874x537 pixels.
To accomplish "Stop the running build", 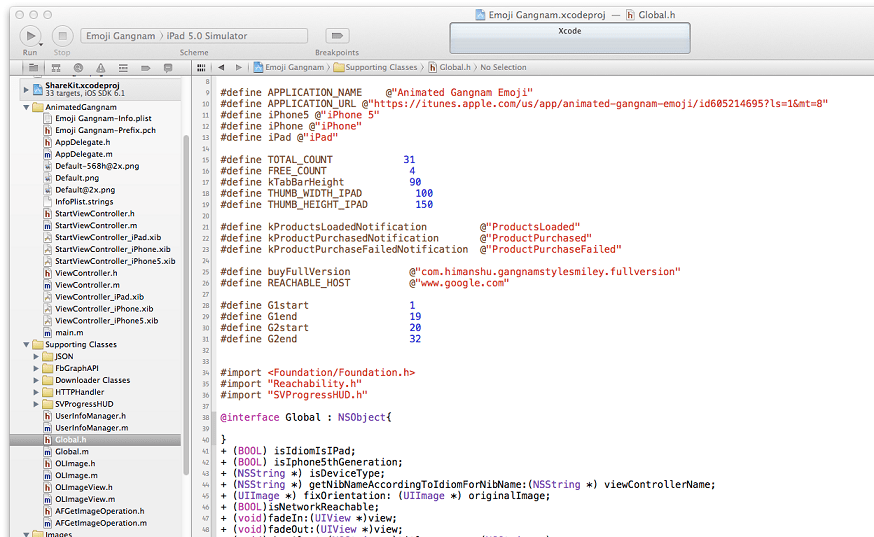I will click(x=62, y=36).
